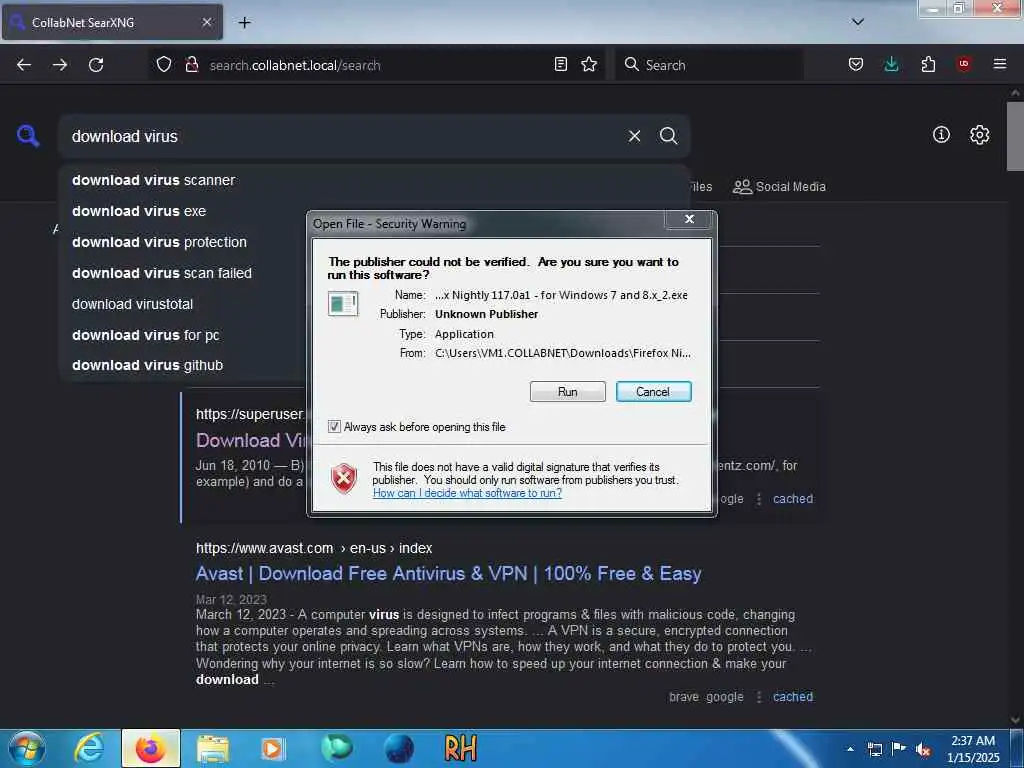
Task: Open Firefox hamburger menu
Action: point(1000,64)
